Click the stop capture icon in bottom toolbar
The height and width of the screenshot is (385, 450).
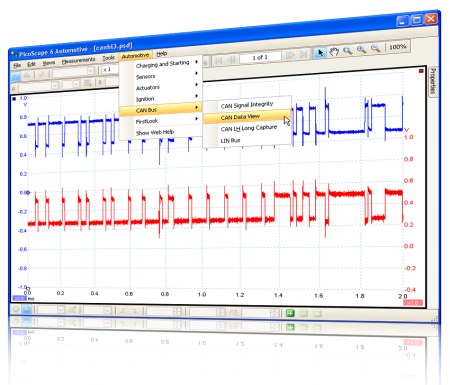pos(27,310)
